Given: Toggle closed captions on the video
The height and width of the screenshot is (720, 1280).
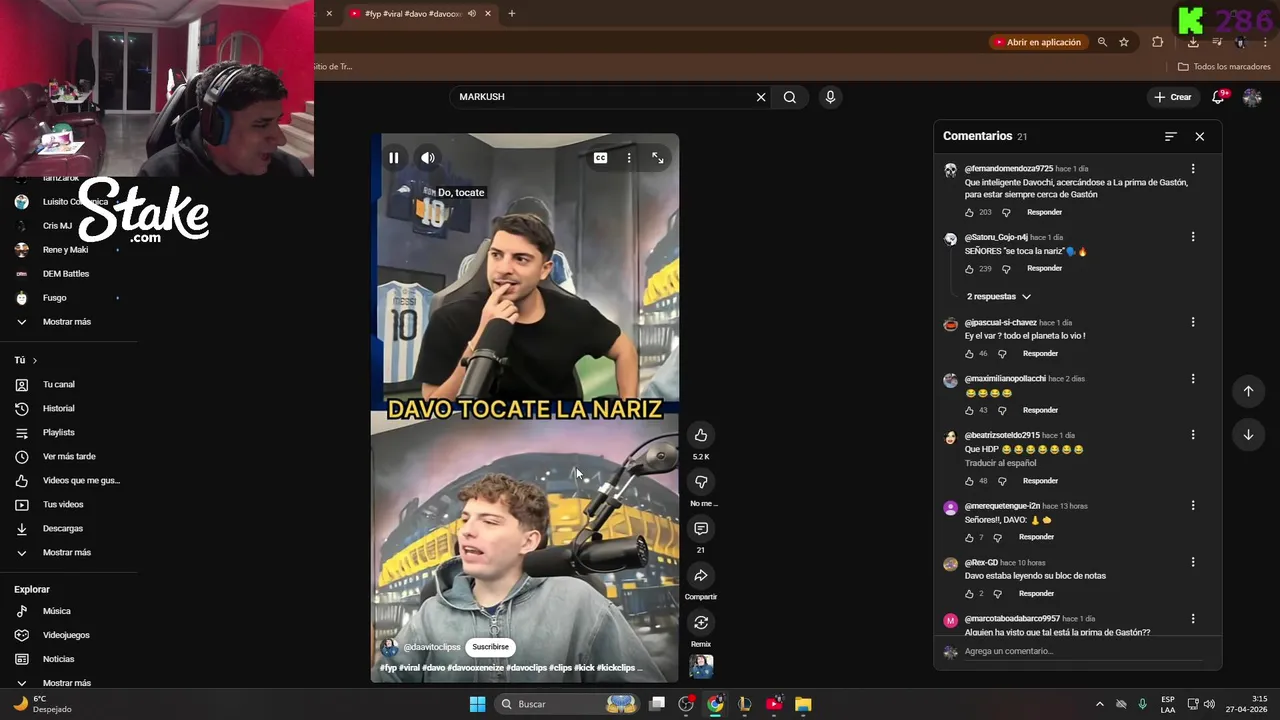Looking at the screenshot, I should [600, 158].
